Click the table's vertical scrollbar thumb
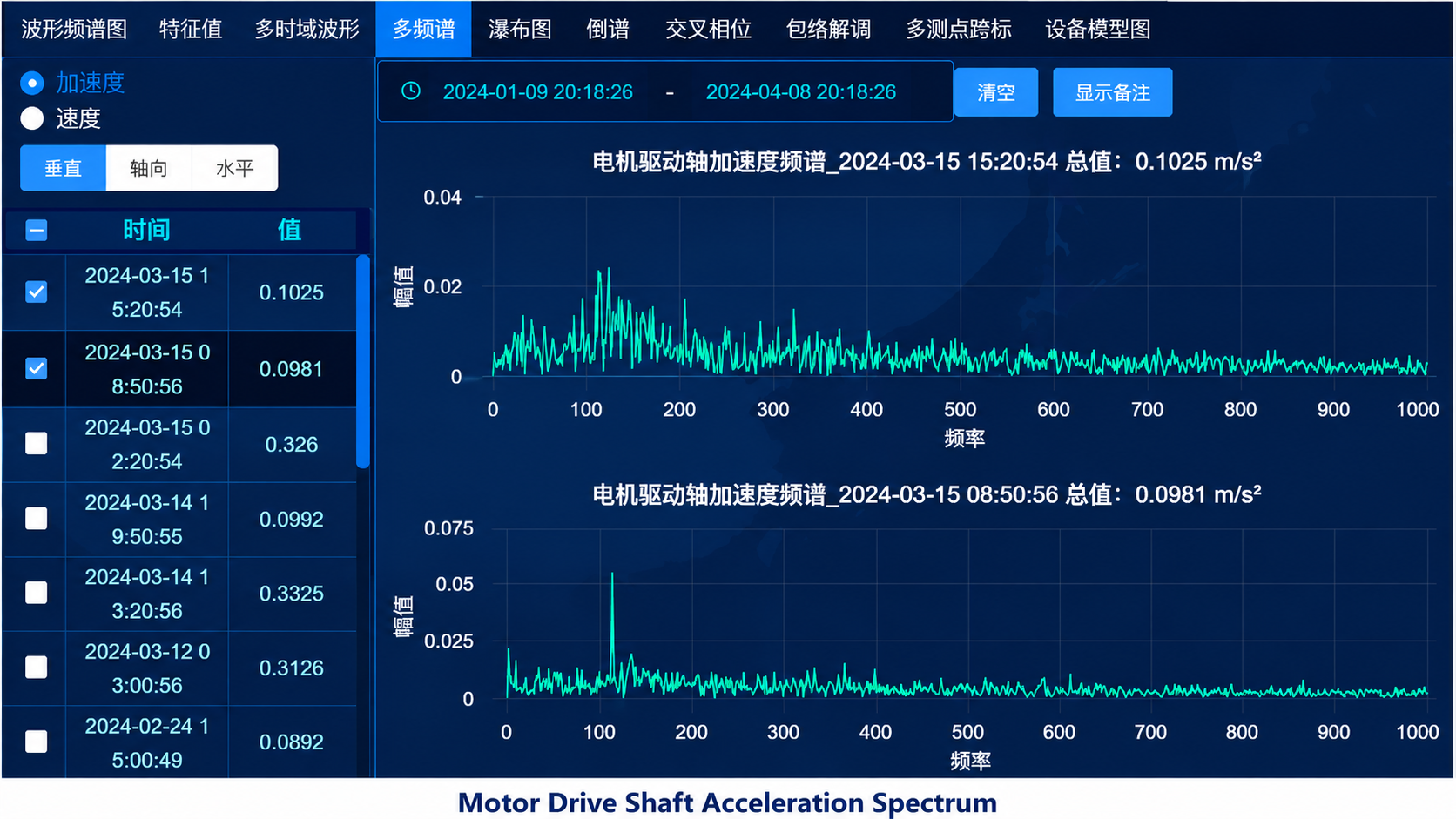This screenshot has height=819, width=1456. pyautogui.click(x=363, y=361)
